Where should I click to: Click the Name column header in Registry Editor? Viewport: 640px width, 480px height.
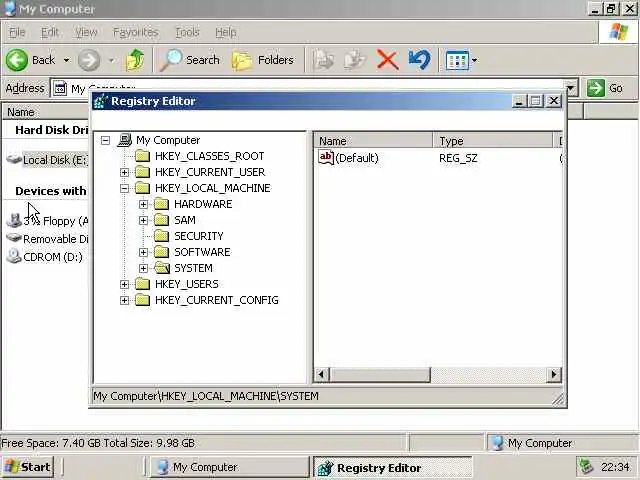click(373, 141)
